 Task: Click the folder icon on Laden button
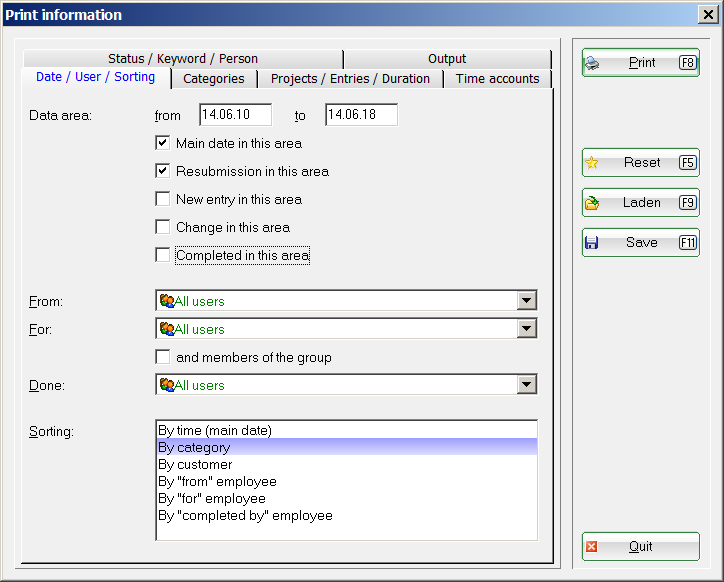click(592, 203)
